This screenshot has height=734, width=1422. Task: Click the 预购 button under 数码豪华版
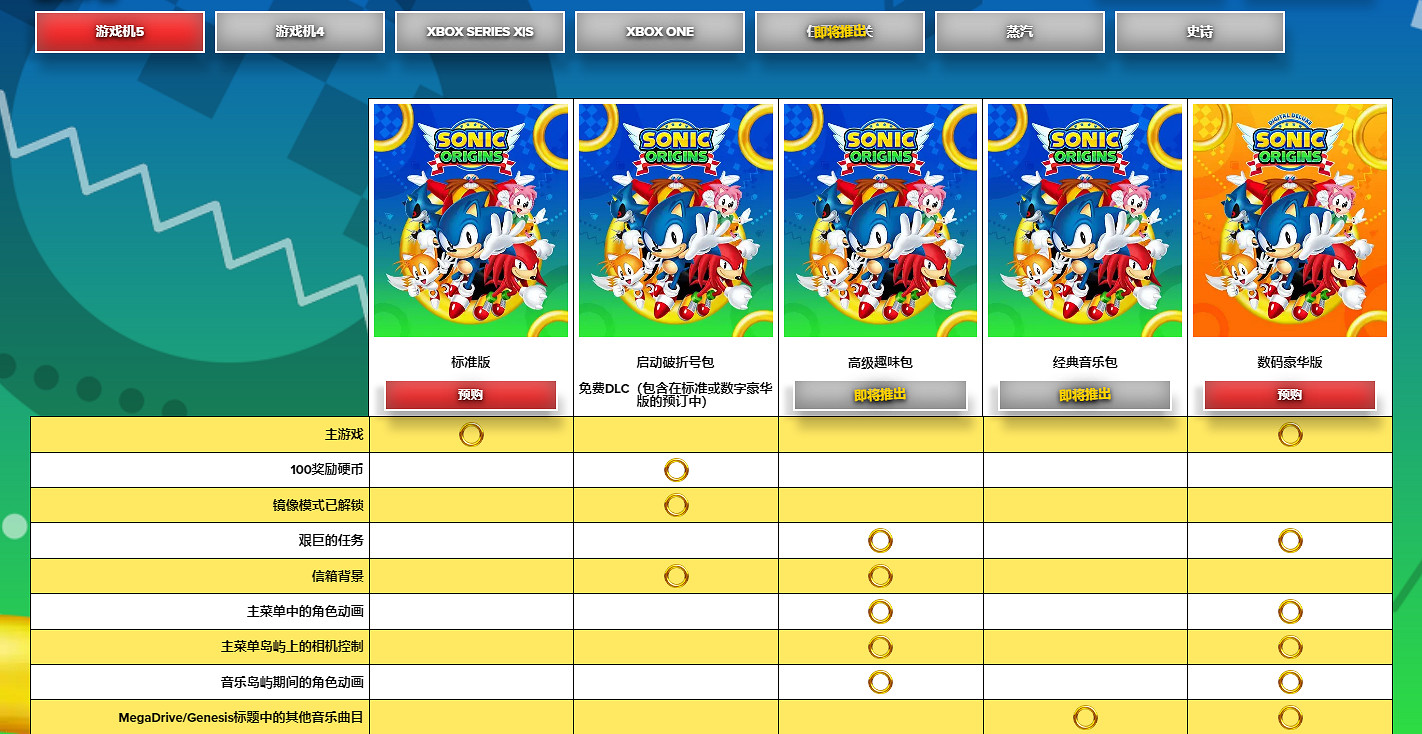coord(1289,395)
